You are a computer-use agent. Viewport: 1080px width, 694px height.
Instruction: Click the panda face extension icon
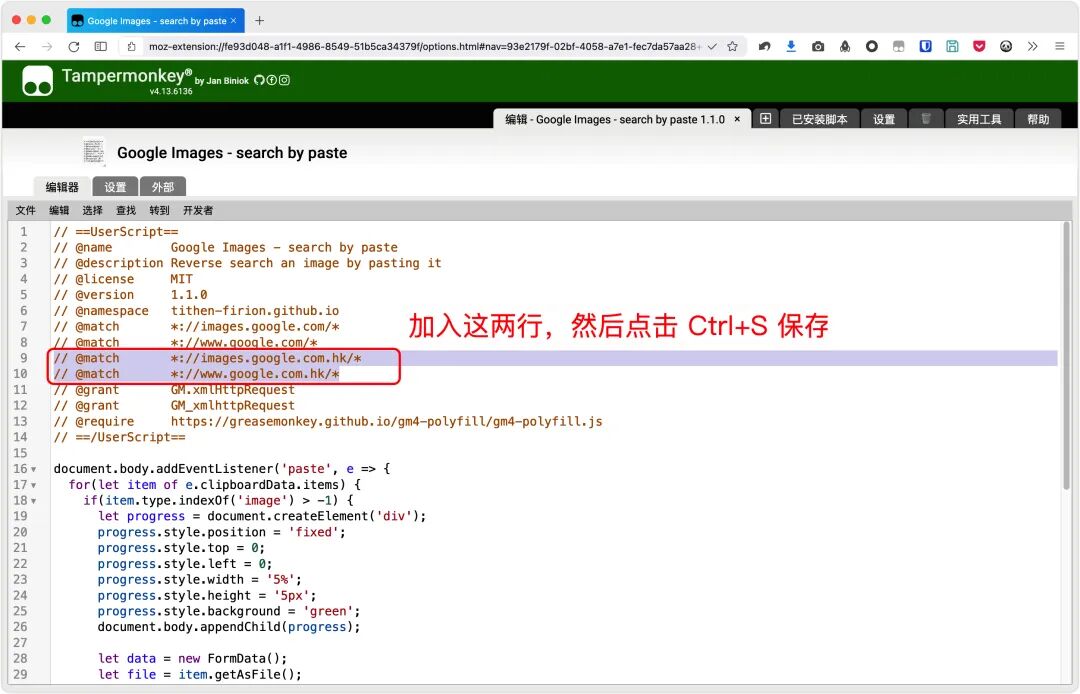click(x=1006, y=47)
